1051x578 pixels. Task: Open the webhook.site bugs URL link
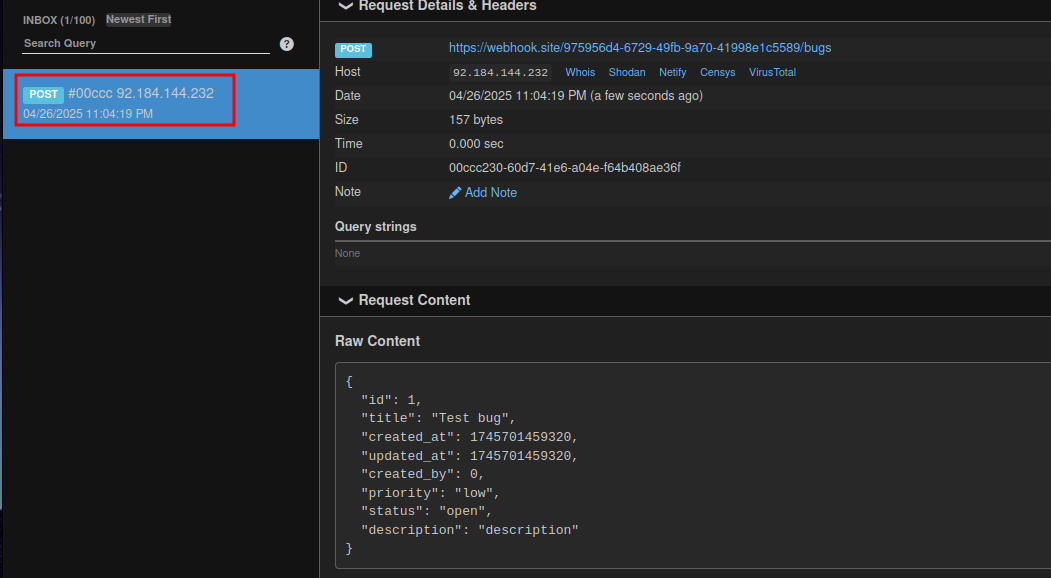point(640,48)
